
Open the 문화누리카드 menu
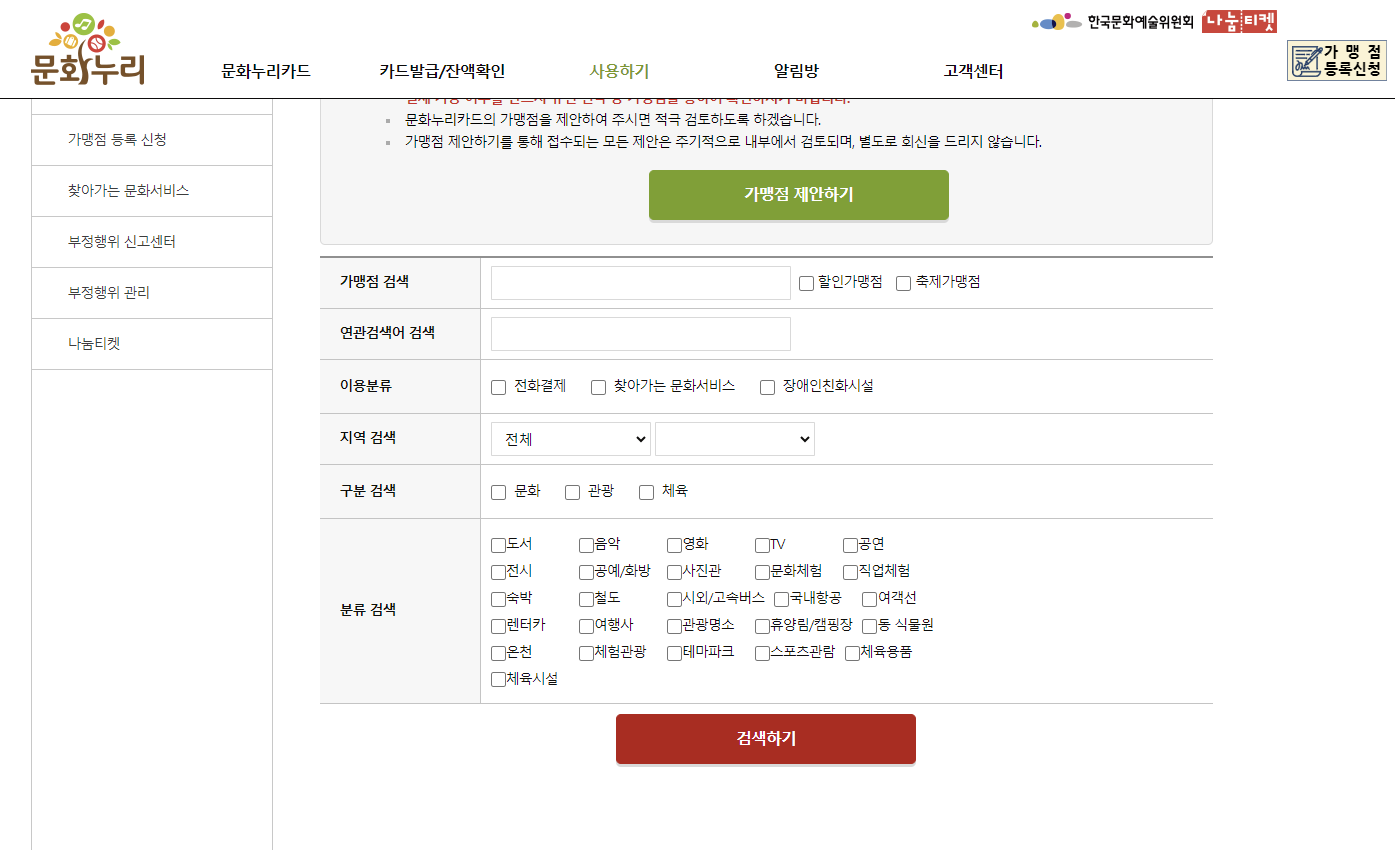266,71
